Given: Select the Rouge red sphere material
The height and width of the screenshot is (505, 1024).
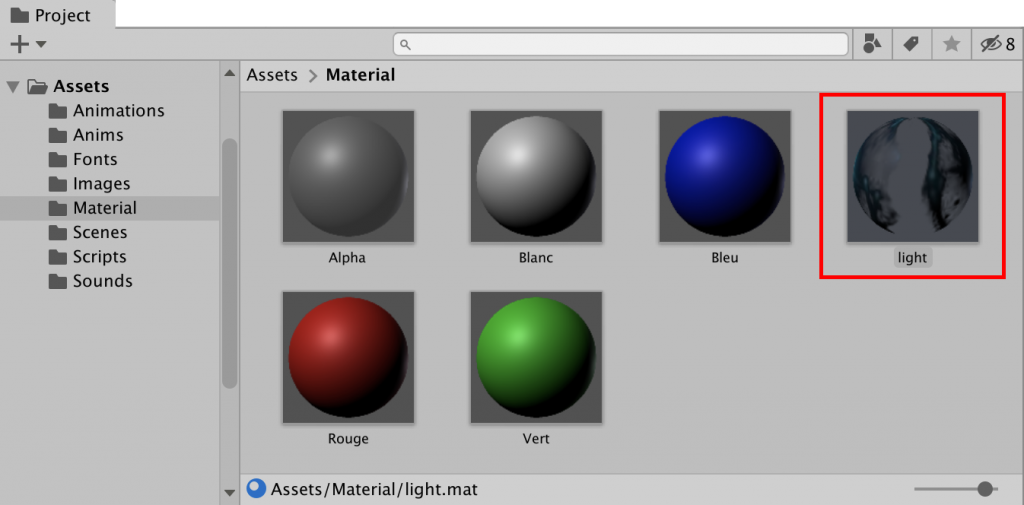Looking at the screenshot, I should click(x=348, y=358).
